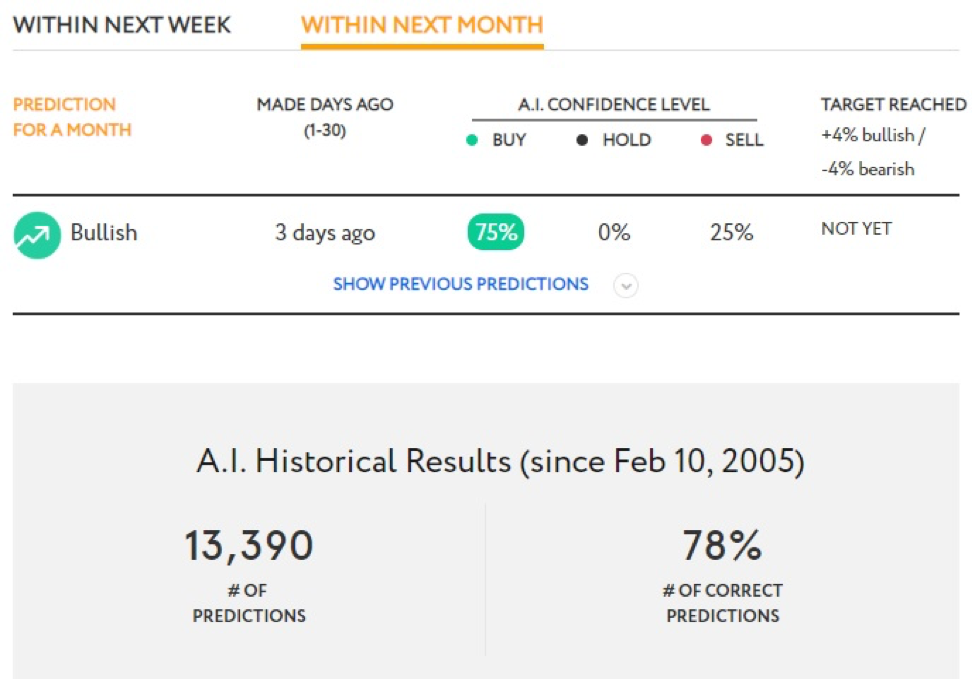This screenshot has height=679, width=974.
Task: Click the 78% correct predictions figure
Action: pos(722,545)
